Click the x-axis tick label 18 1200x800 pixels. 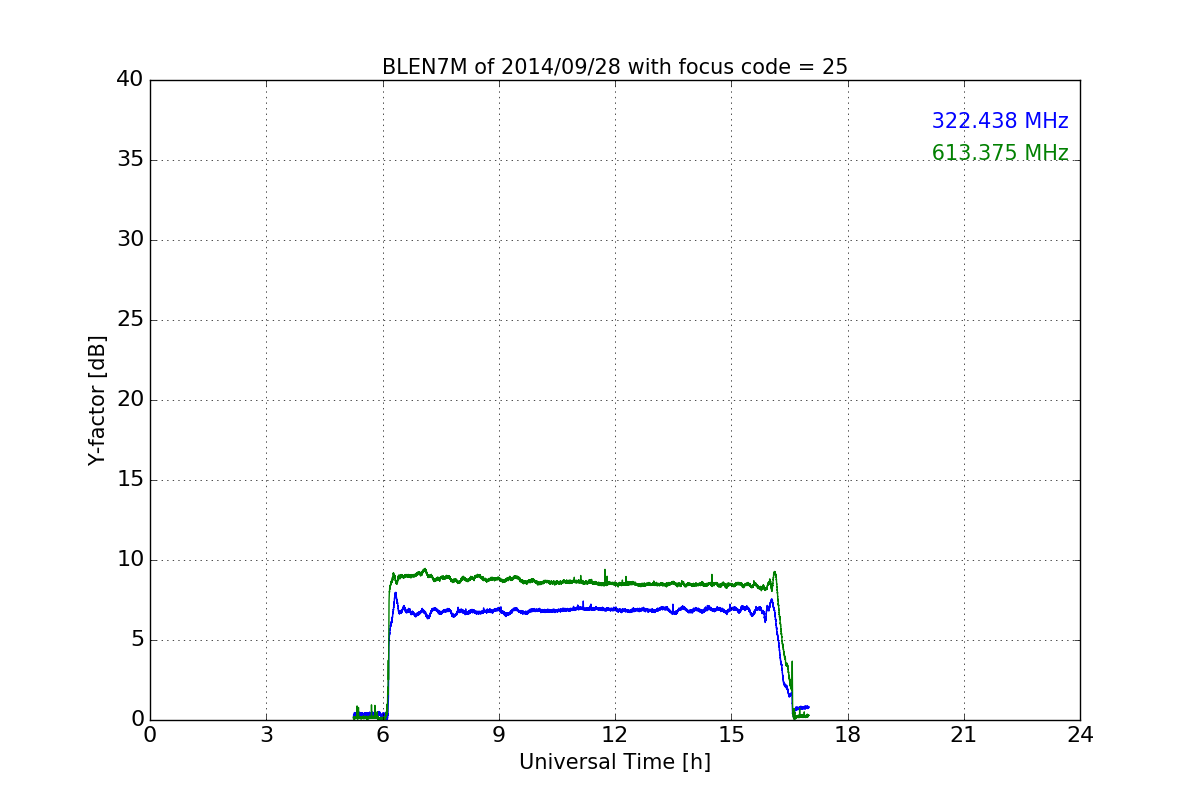(848, 735)
